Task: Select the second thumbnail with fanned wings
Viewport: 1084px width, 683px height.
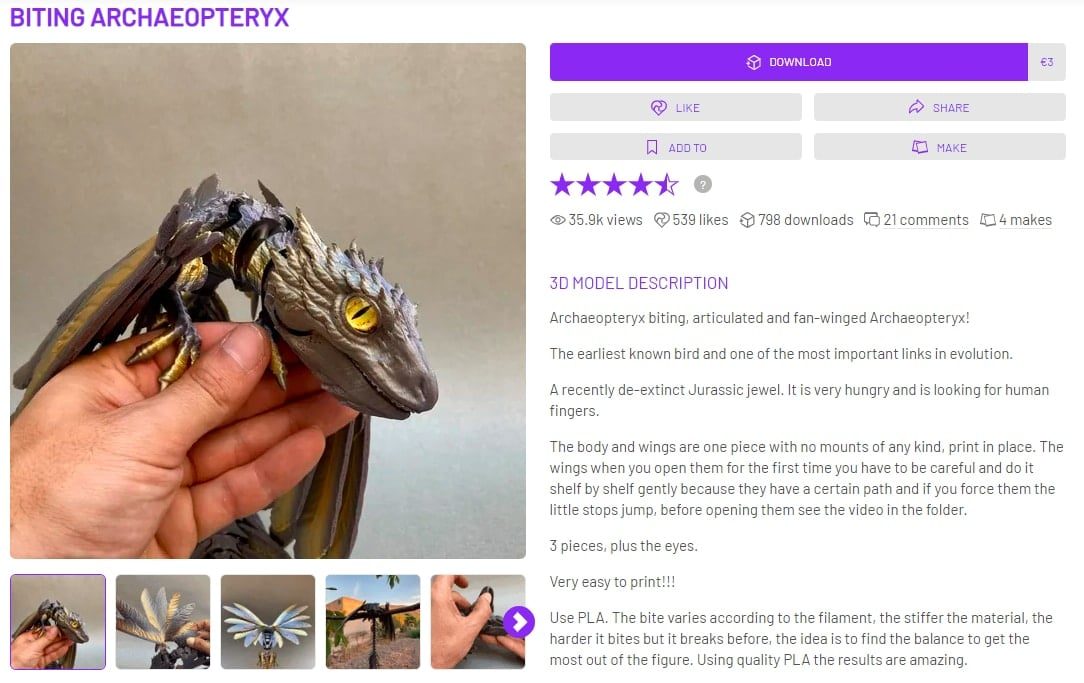Action: [163, 621]
